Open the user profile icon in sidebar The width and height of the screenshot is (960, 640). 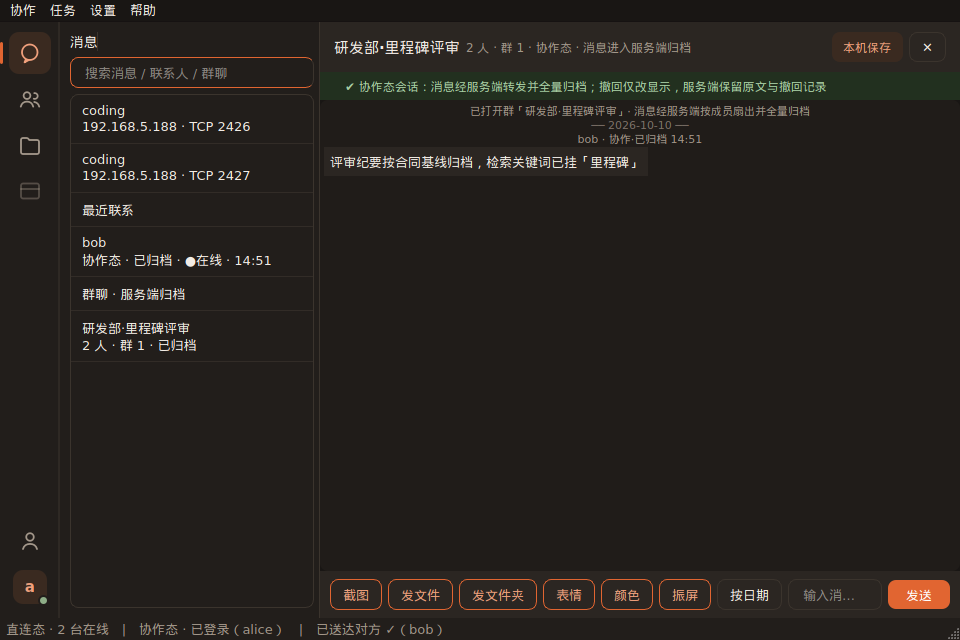[x=29, y=541]
